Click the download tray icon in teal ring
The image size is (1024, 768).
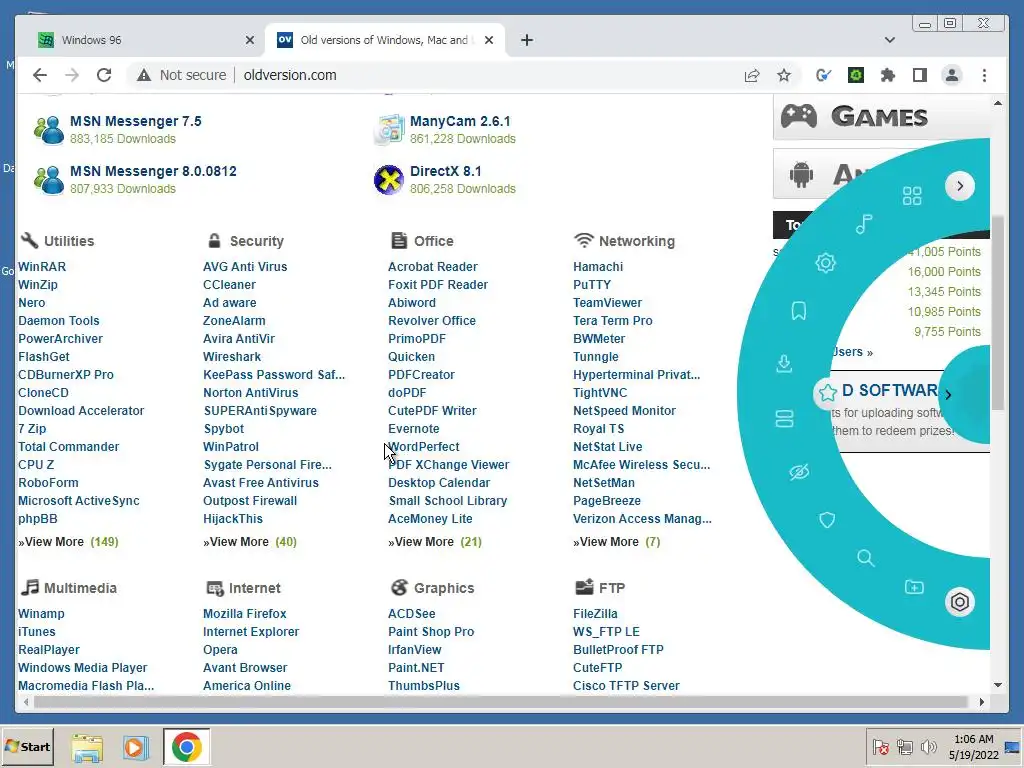(x=784, y=363)
